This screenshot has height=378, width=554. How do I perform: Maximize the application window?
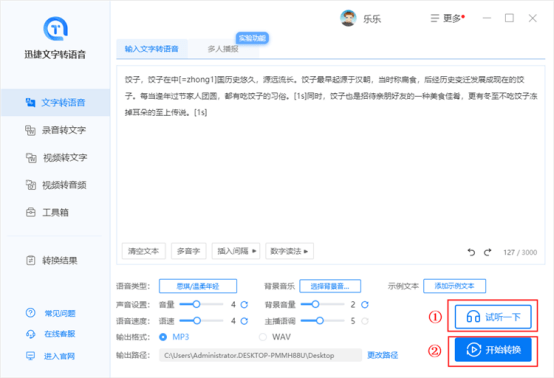click(509, 18)
